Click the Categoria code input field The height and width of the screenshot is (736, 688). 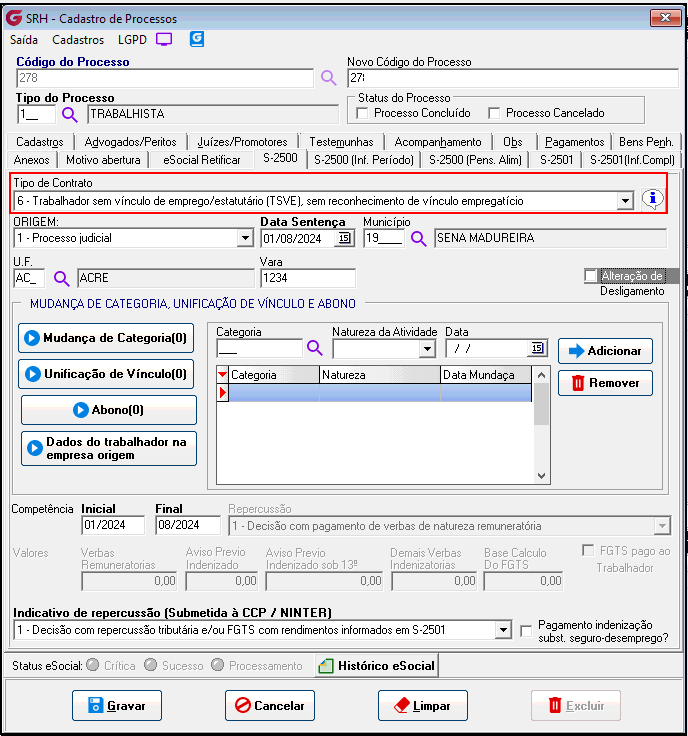[260, 349]
